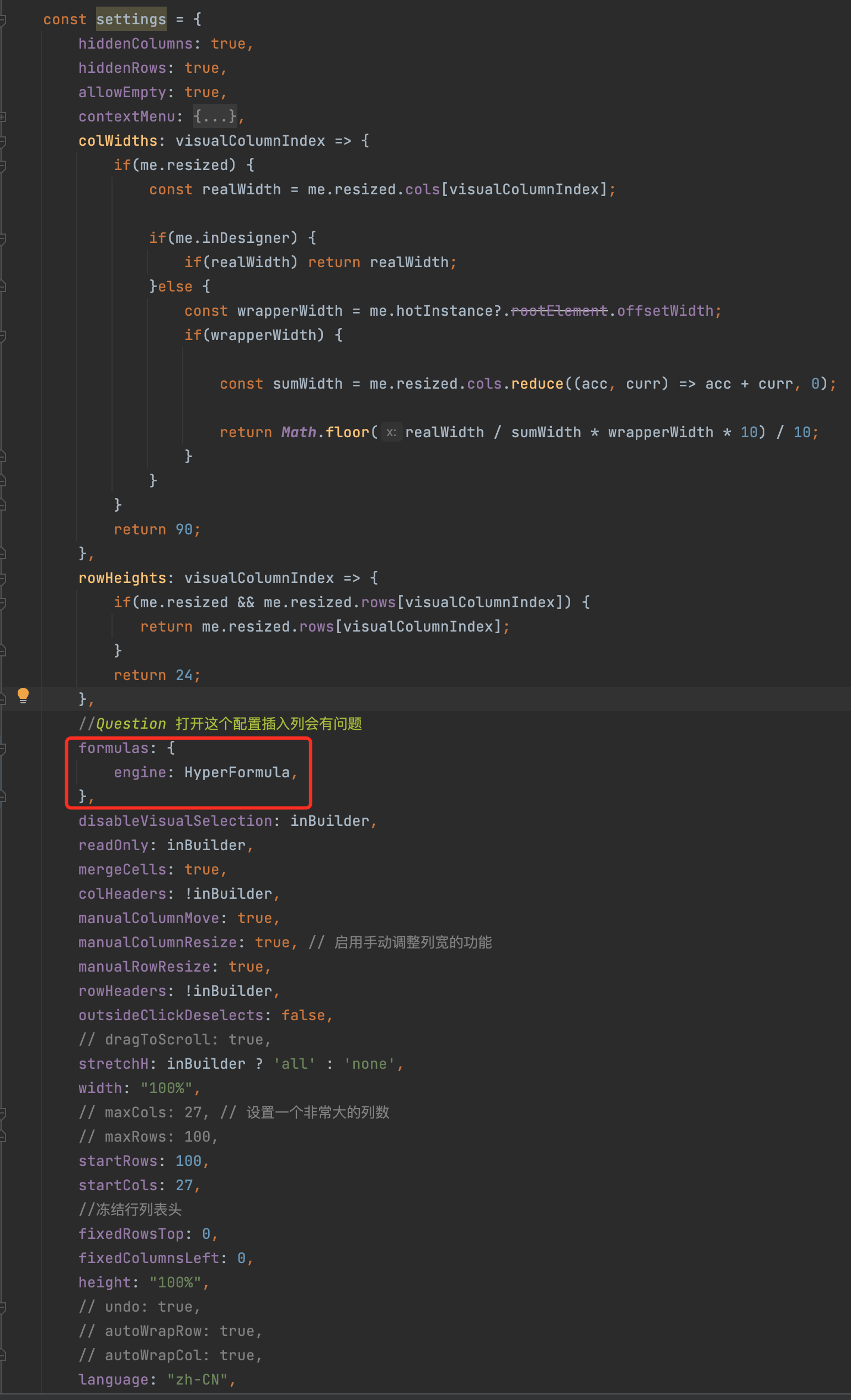Expand the plus fold marker beside contextMenu
Image resolution: width=851 pixels, height=1400 pixels.
pyautogui.click(x=3, y=116)
